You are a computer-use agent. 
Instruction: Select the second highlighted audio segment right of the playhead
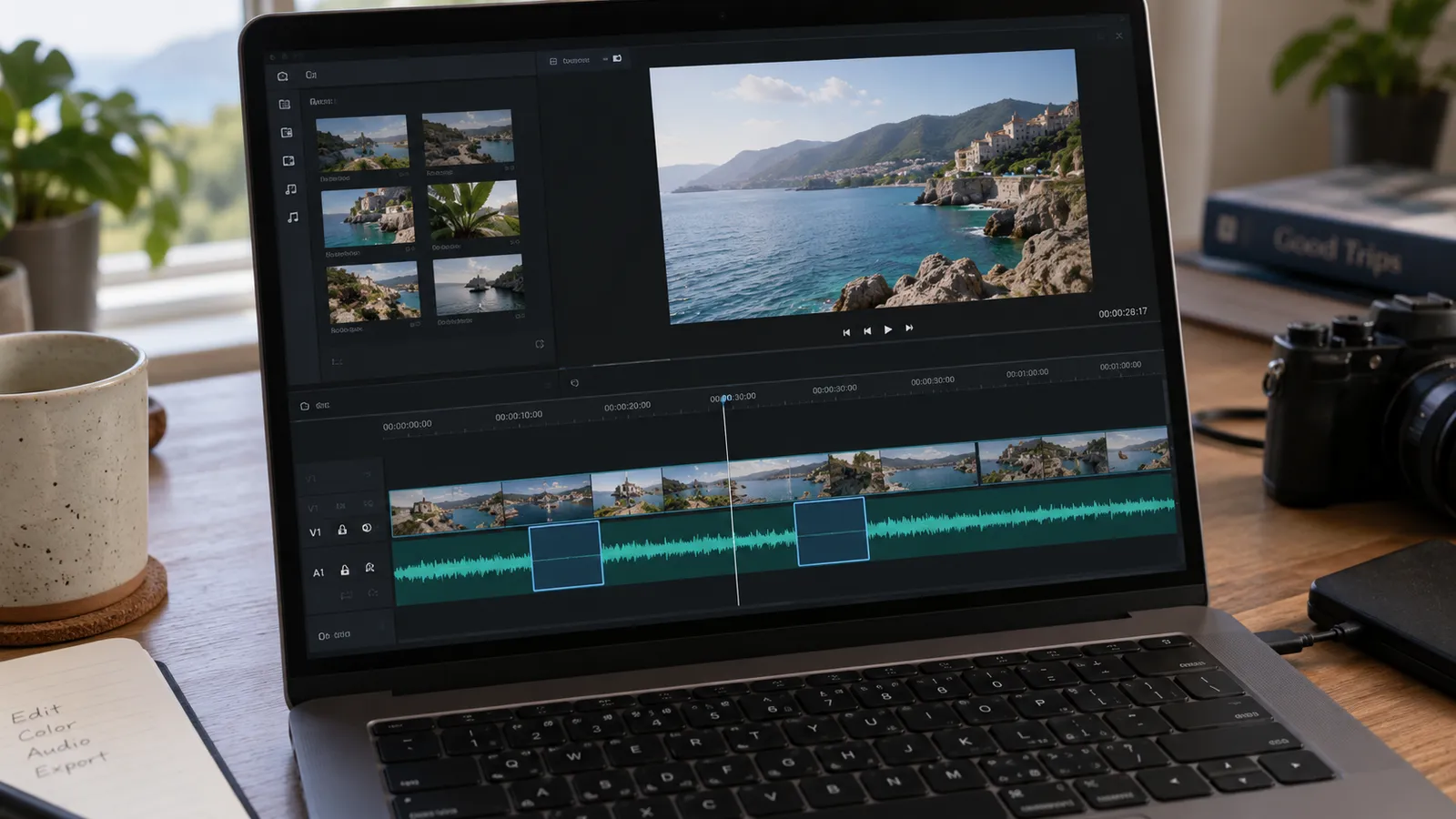[832, 531]
